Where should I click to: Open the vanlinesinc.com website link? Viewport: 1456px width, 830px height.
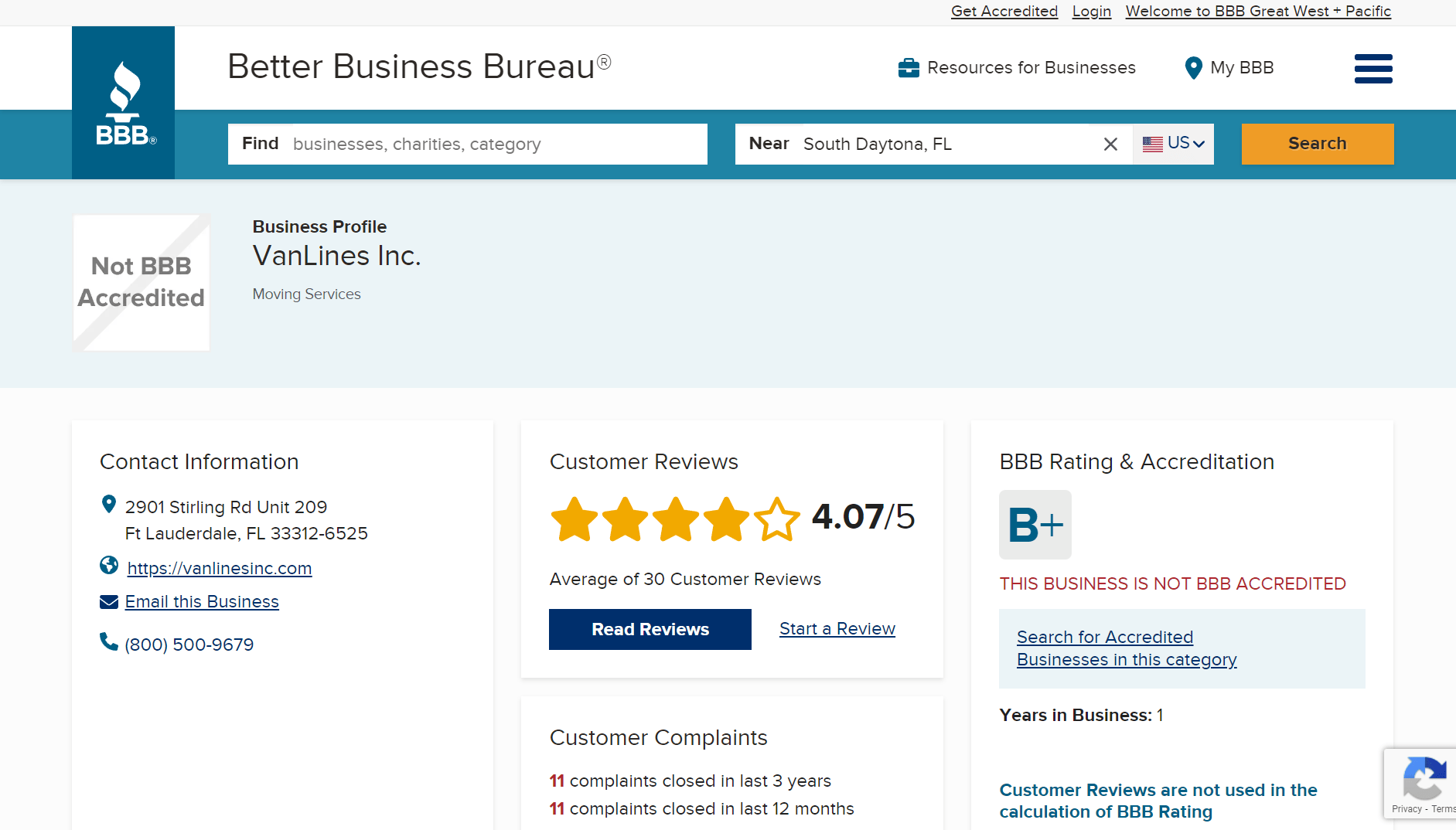point(220,568)
